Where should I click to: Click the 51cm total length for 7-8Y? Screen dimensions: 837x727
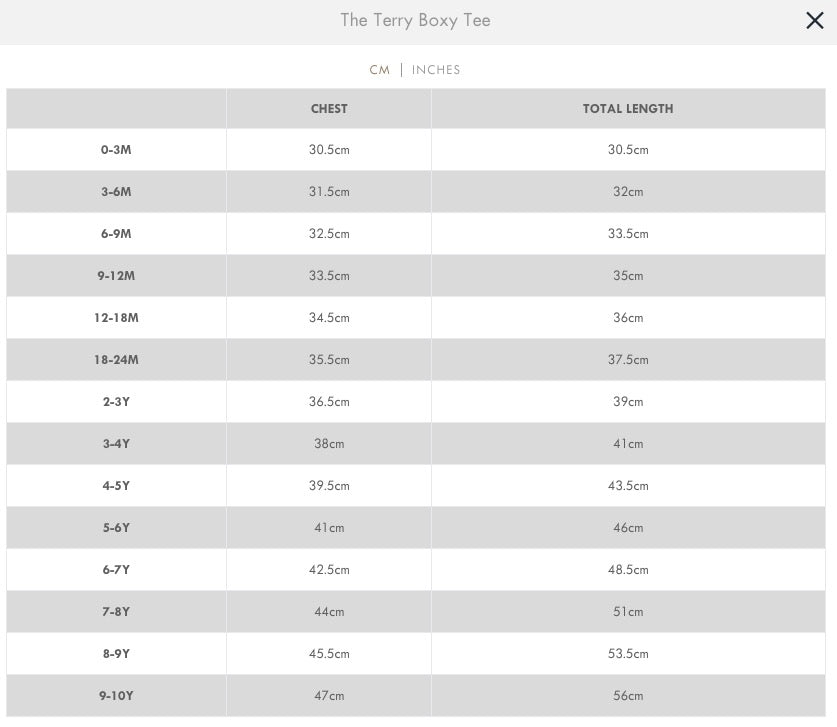click(628, 612)
